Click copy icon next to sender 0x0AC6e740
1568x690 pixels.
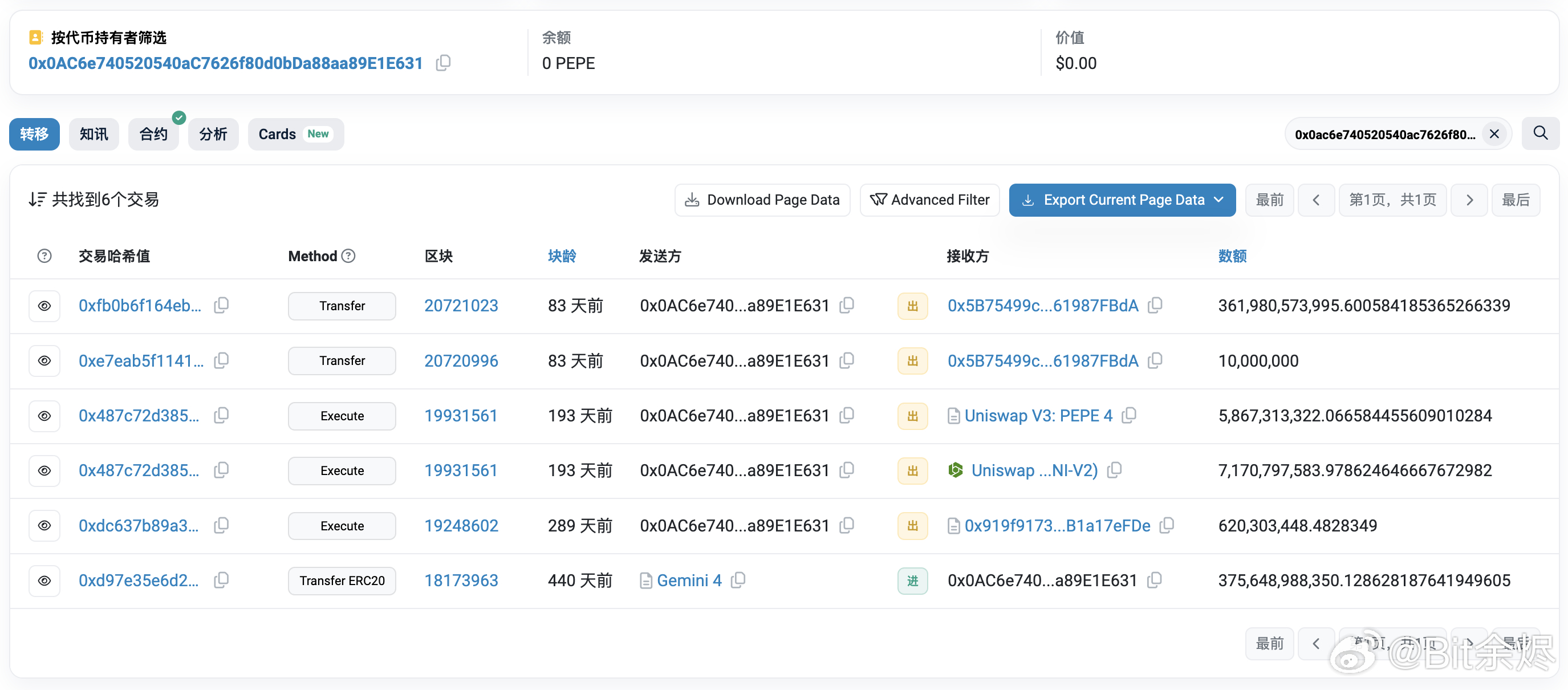pyautogui.click(x=851, y=306)
